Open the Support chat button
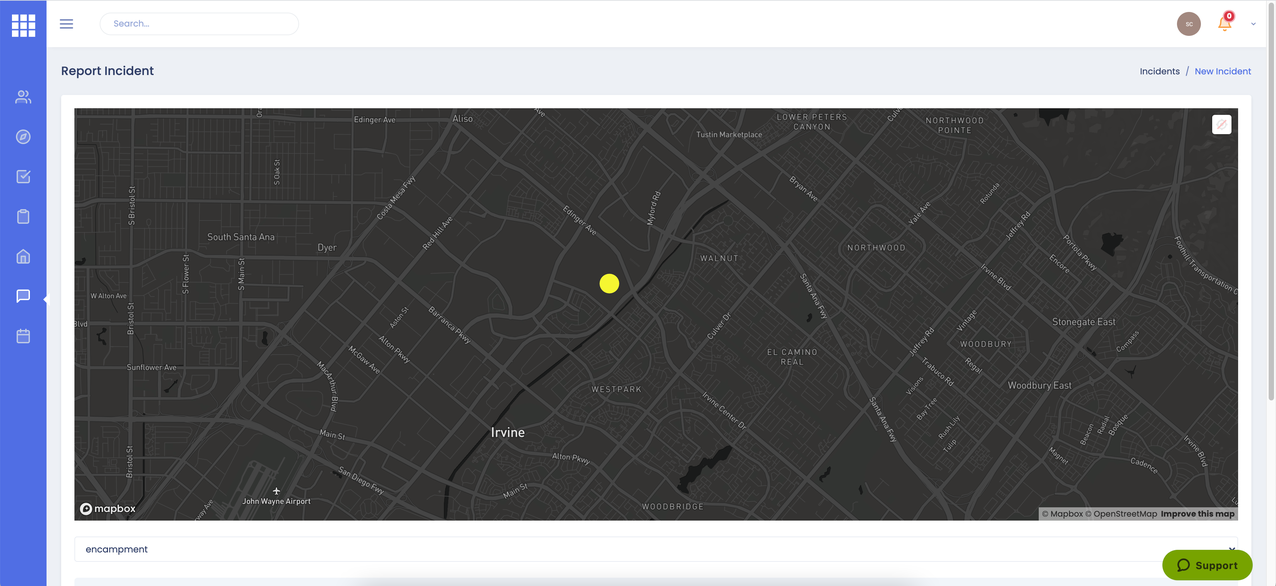Image resolution: width=1276 pixels, height=586 pixels. point(1207,565)
